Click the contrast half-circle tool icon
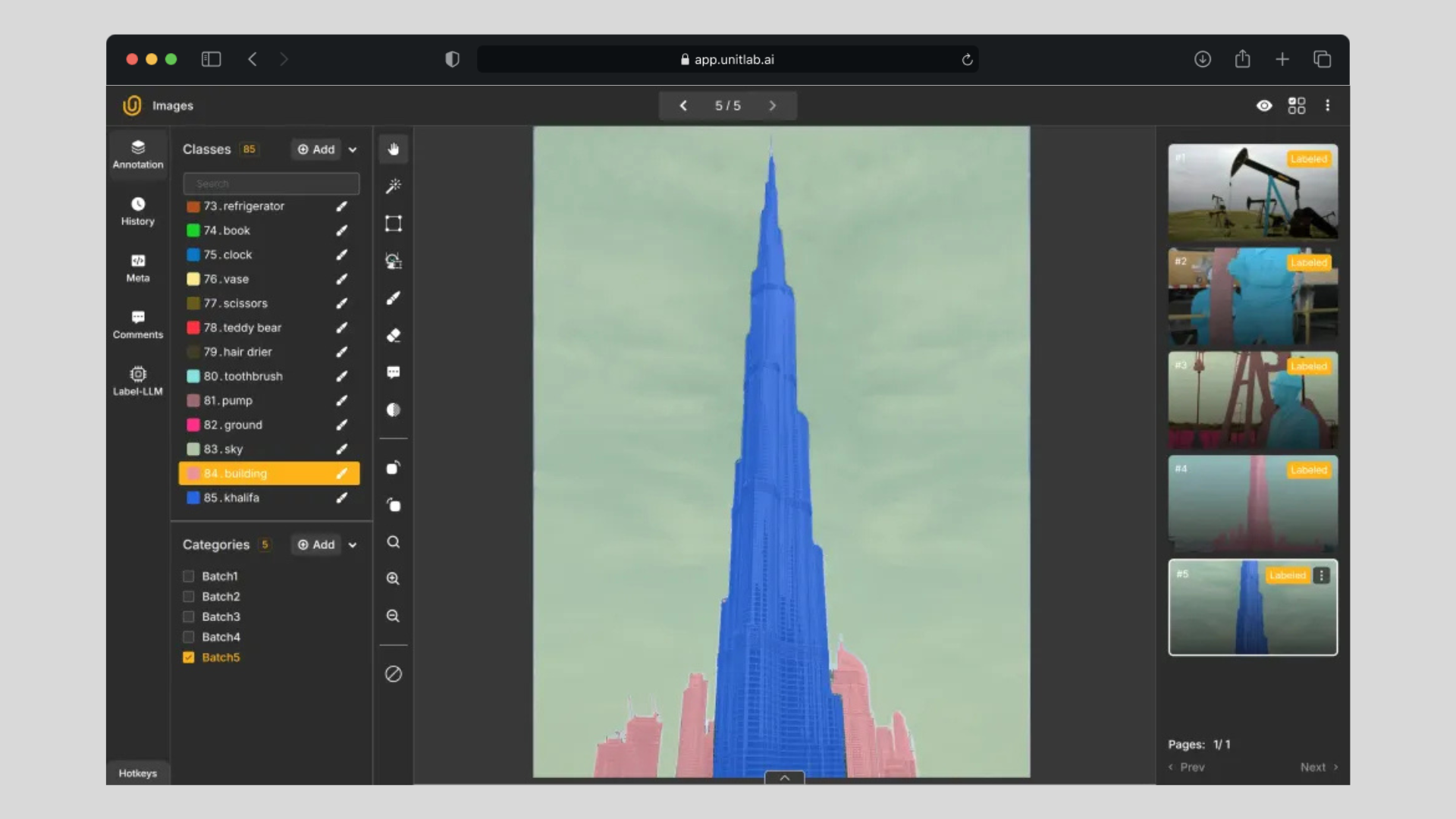The image size is (1456, 819). 393,409
